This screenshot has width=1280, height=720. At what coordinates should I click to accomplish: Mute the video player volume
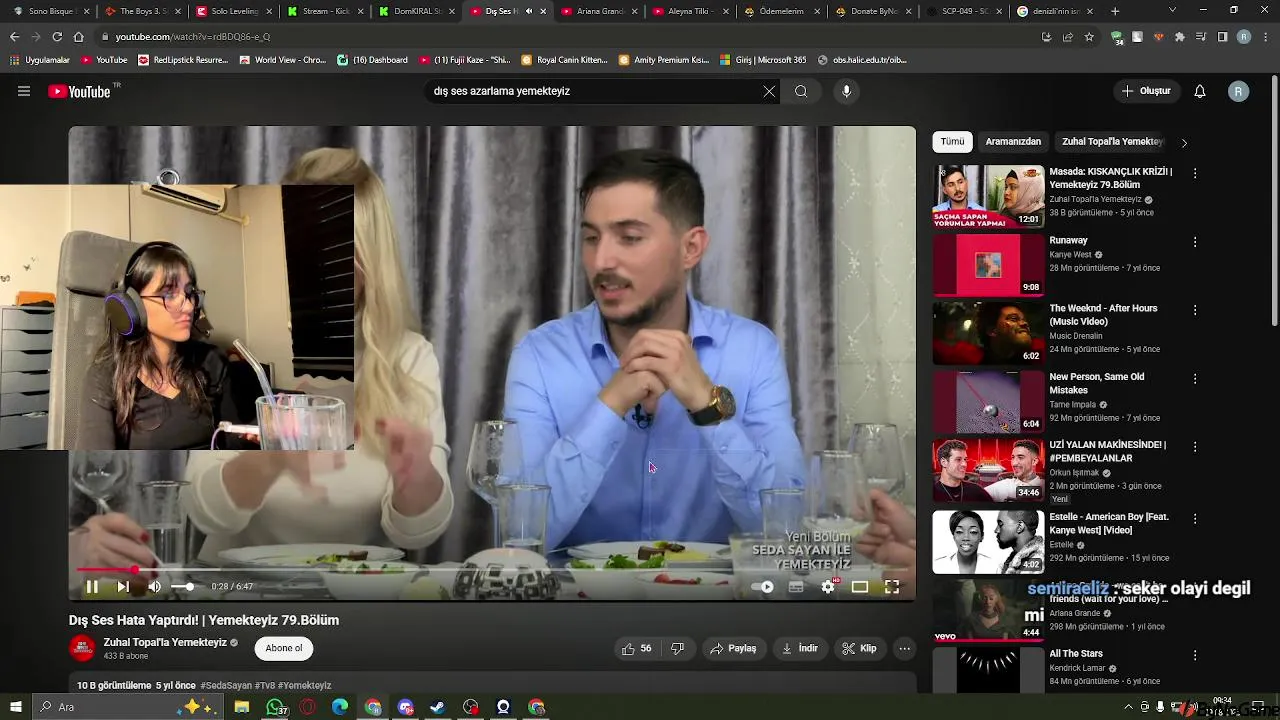pos(154,587)
